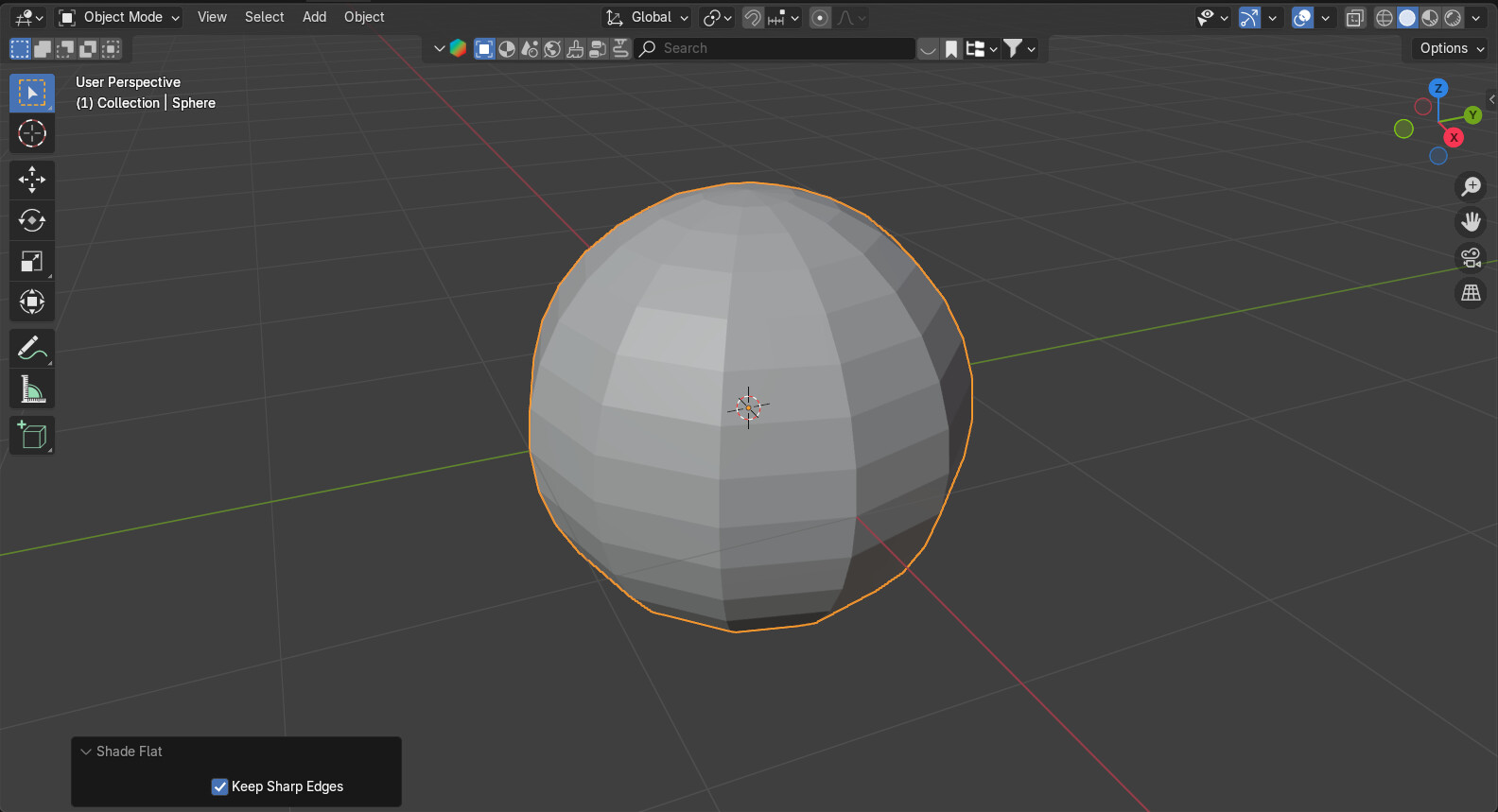
Task: Open the View menu
Action: point(212,17)
